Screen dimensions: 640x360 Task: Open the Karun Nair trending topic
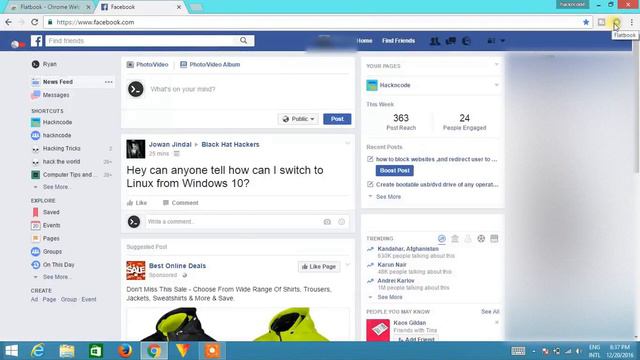pyautogui.click(x=391, y=264)
